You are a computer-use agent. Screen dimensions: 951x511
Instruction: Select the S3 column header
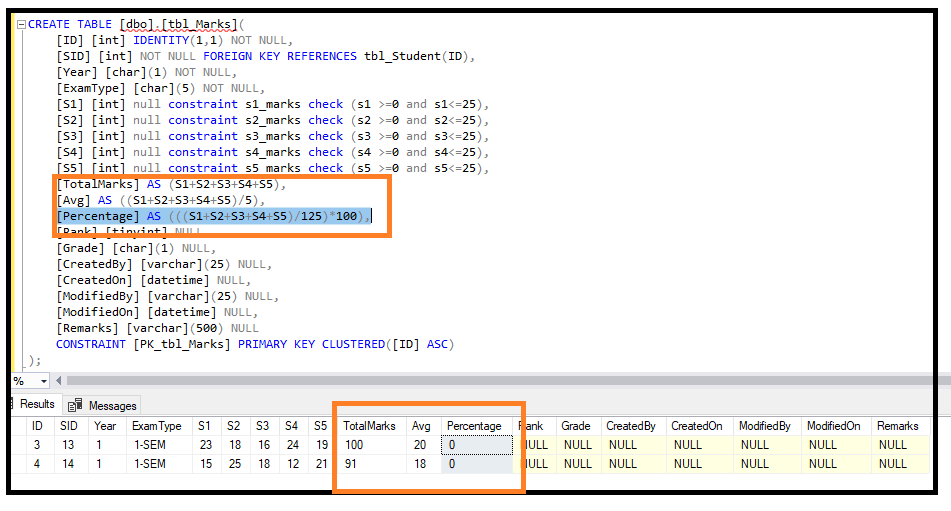click(262, 426)
